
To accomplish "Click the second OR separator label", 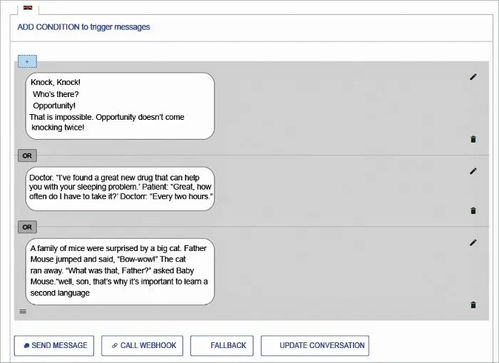I will (x=27, y=227).
